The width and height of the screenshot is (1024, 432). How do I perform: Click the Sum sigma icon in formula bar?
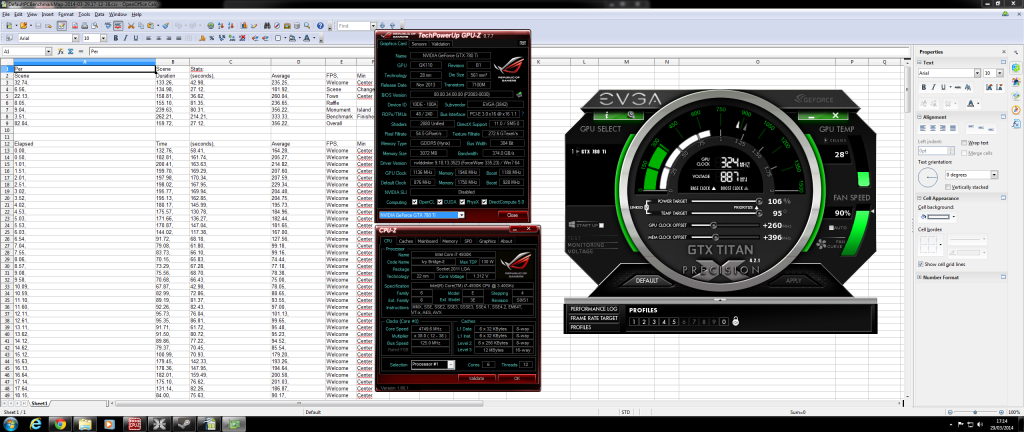tap(71, 51)
